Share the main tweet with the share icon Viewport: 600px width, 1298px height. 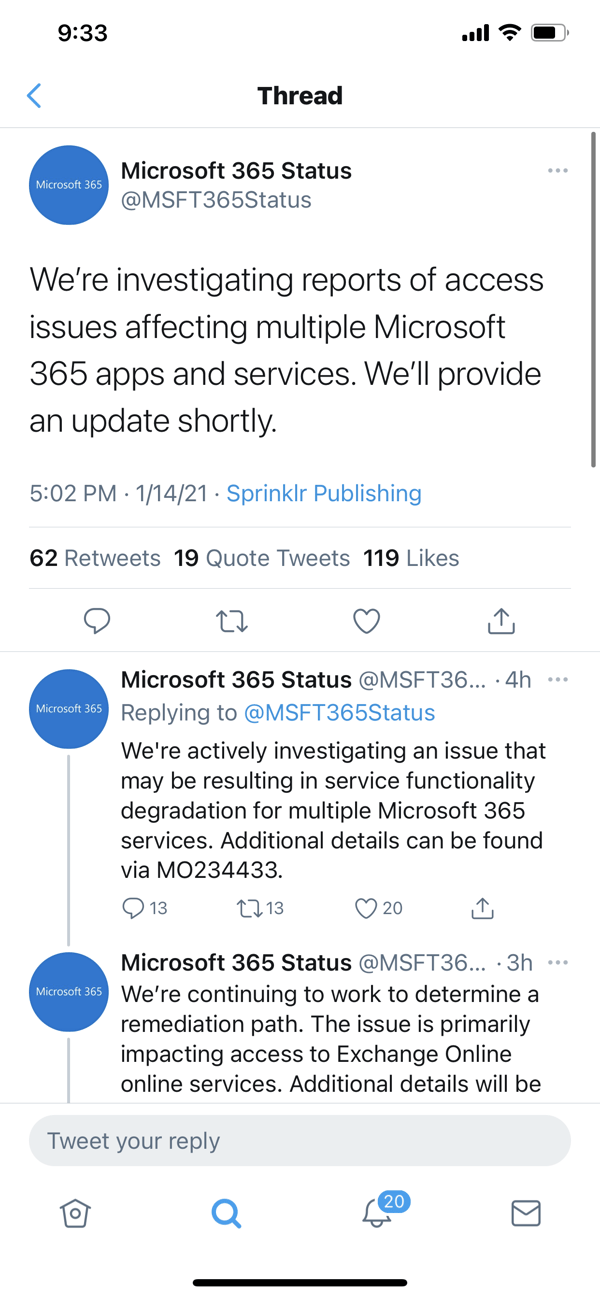501,621
